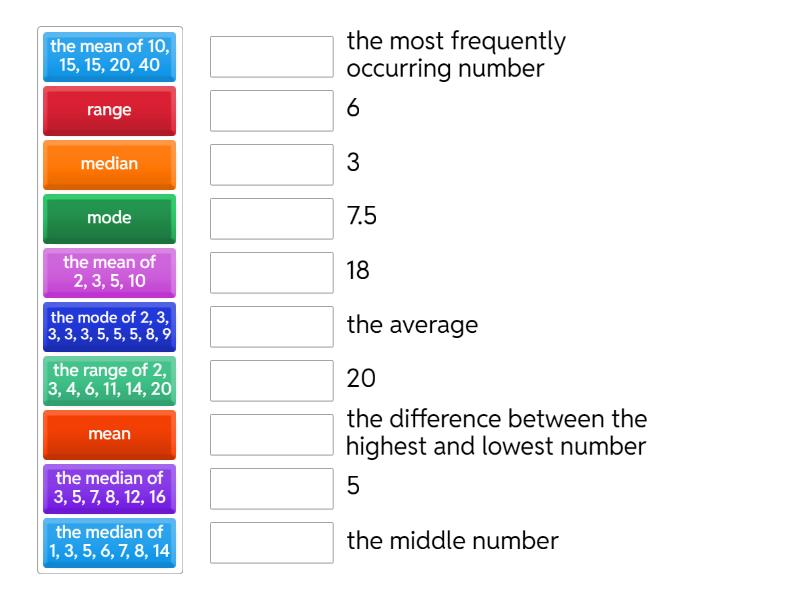Click 'the range of 2, 3, 4, 6...' tile
800x600 pixels.
pyautogui.click(x=110, y=380)
